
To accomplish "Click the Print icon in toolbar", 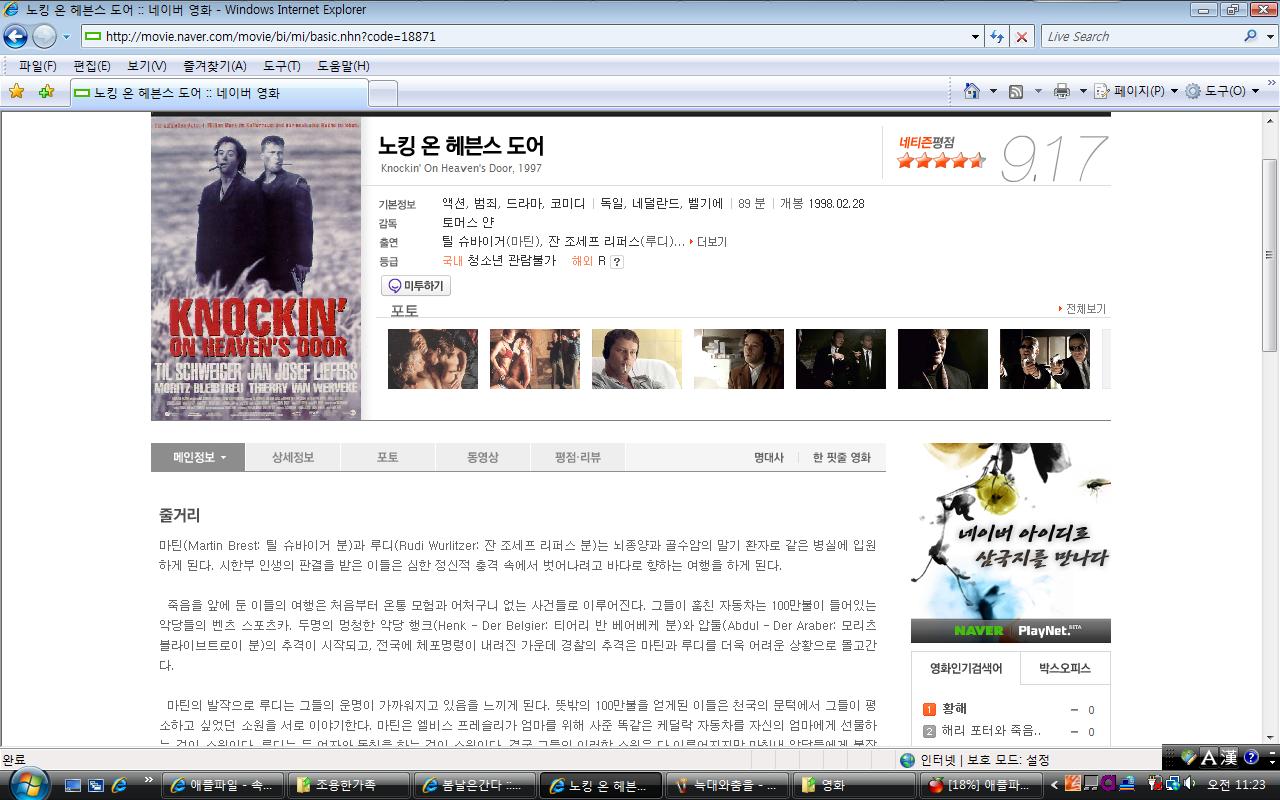I will [1061, 91].
